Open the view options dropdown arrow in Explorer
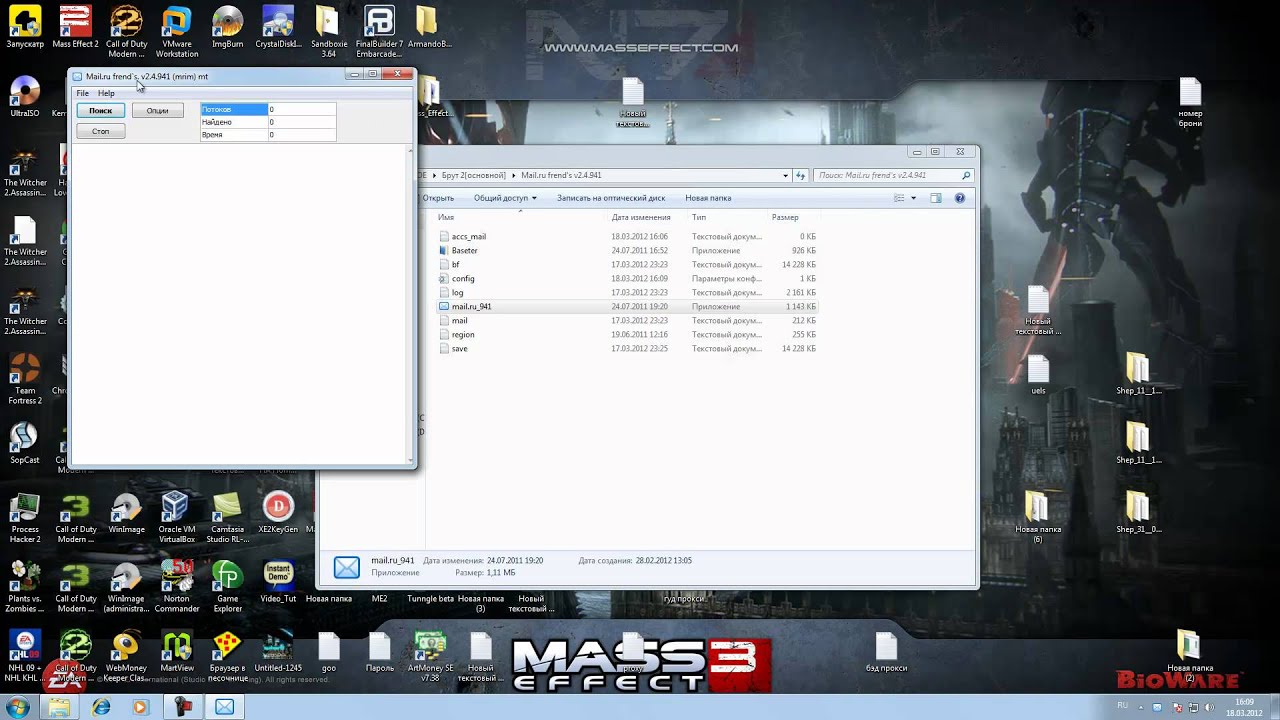The height and width of the screenshot is (720, 1280). coord(913,198)
